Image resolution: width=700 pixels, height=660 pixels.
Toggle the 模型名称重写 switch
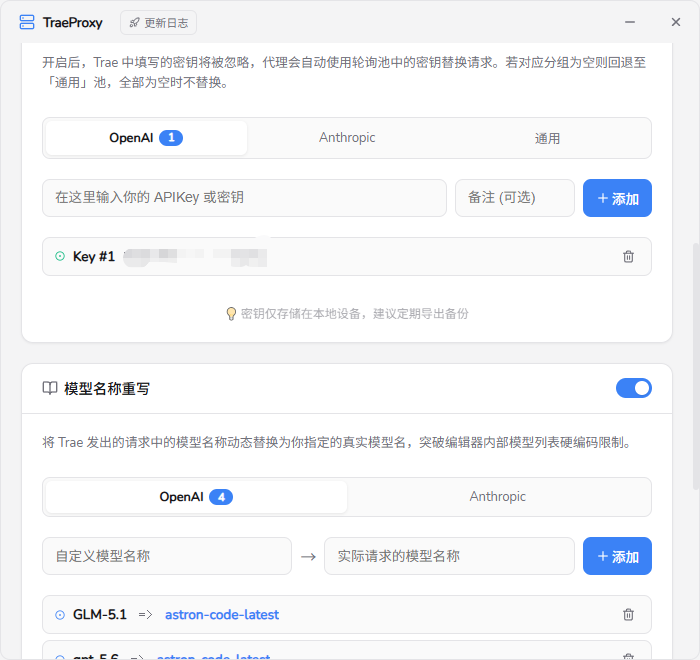click(633, 388)
